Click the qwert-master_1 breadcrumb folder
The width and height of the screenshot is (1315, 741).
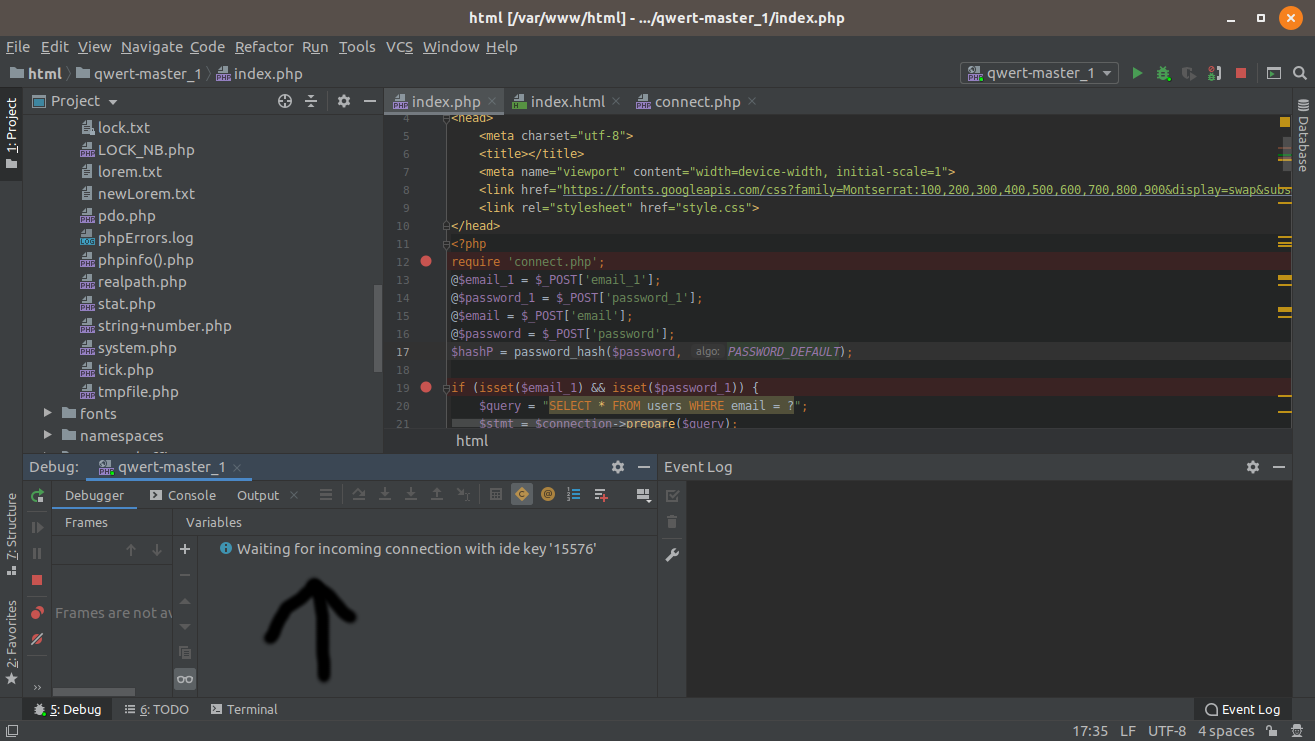tap(138, 74)
